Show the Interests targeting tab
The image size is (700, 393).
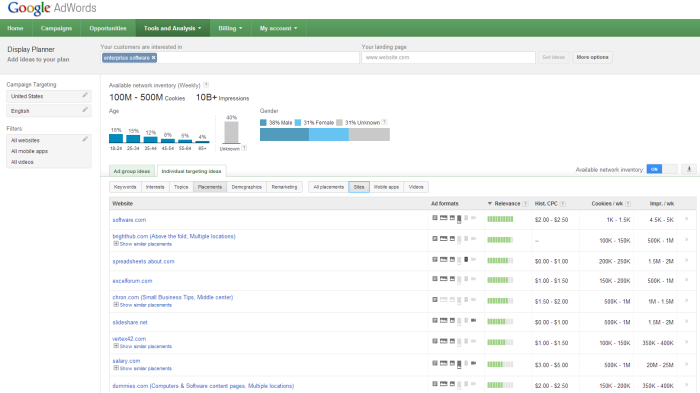click(155, 187)
